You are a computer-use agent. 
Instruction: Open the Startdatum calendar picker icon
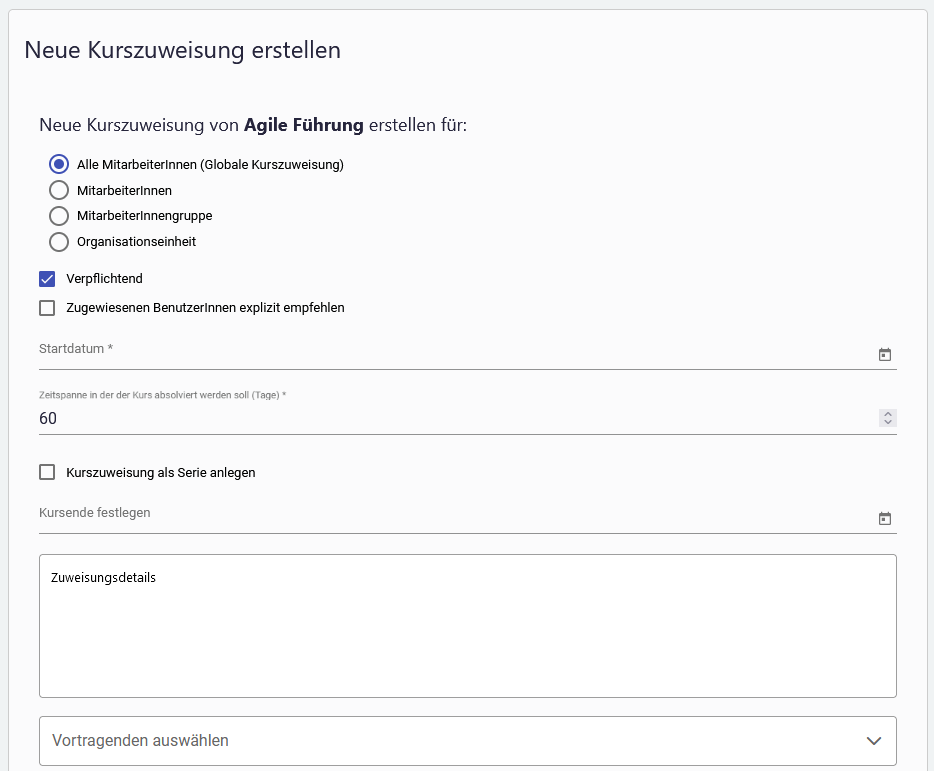pyautogui.click(x=884, y=355)
